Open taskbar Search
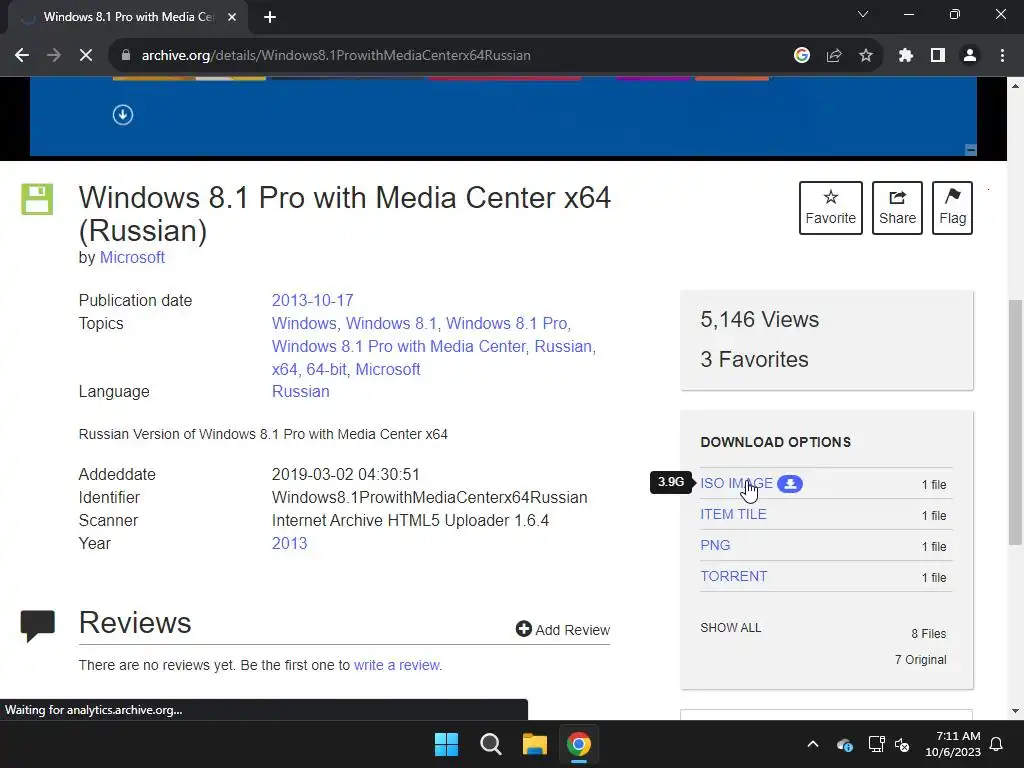The height and width of the screenshot is (768, 1024). point(490,744)
